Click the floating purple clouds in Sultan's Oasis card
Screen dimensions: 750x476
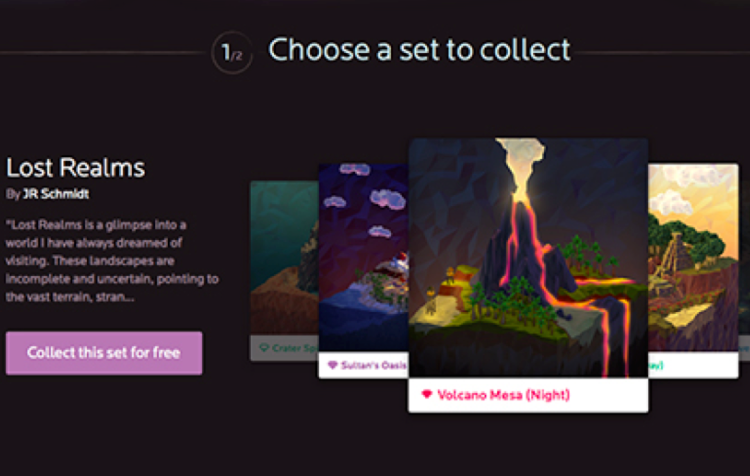tap(366, 199)
